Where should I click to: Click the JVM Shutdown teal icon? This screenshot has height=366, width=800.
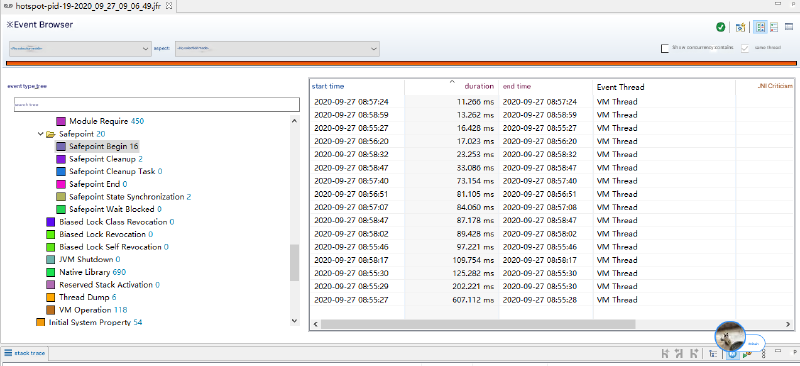pos(51,259)
